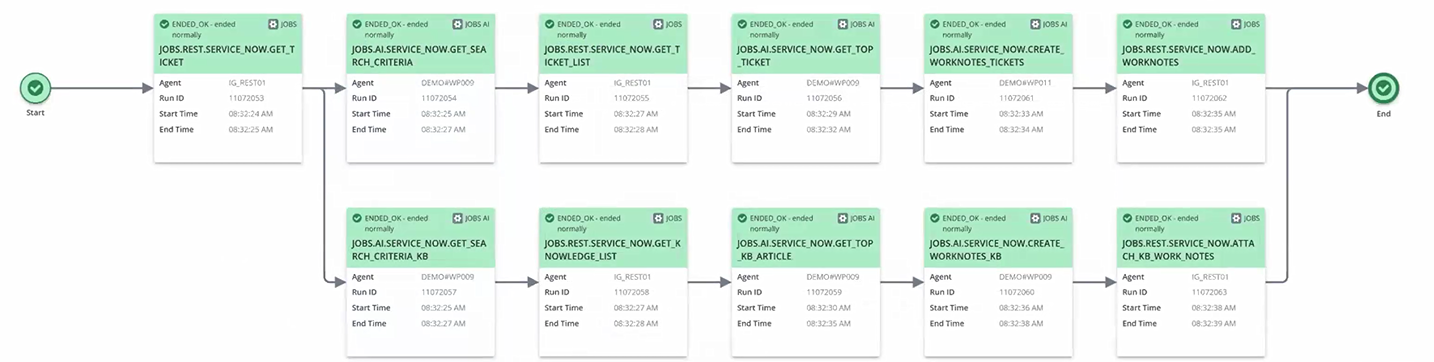1434x362 pixels.
Task: Click JOBS AI gear icon on GET_TOP_KB_ARTICLE card
Action: click(843, 217)
